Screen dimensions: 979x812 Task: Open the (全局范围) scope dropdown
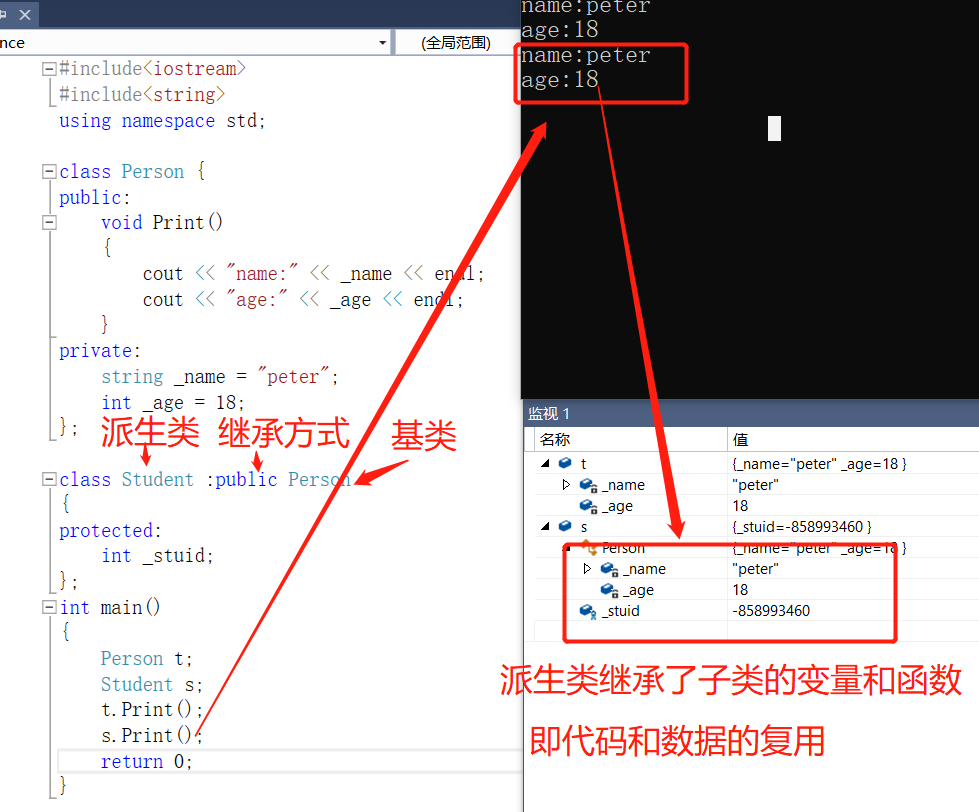[457, 43]
